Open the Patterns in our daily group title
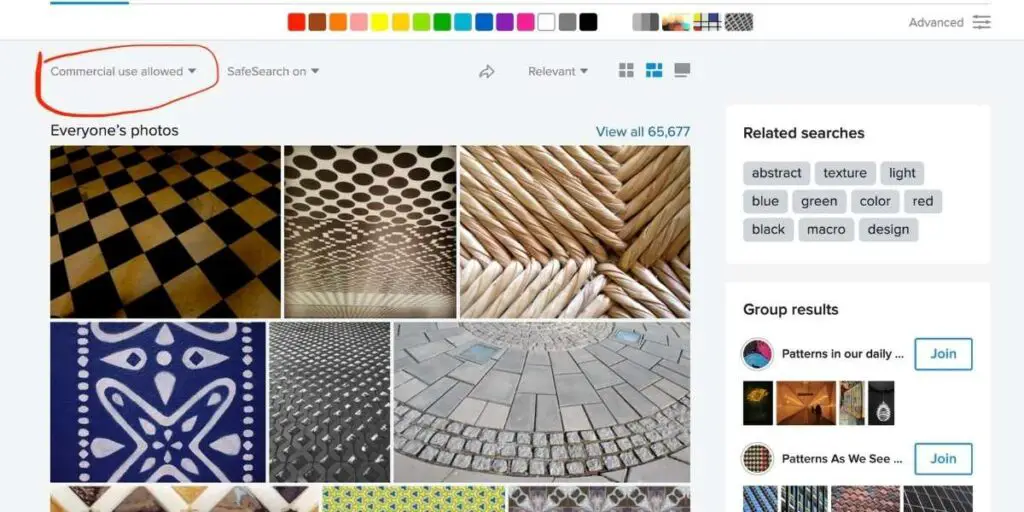Screen dimensions: 1024x512 [842, 354]
